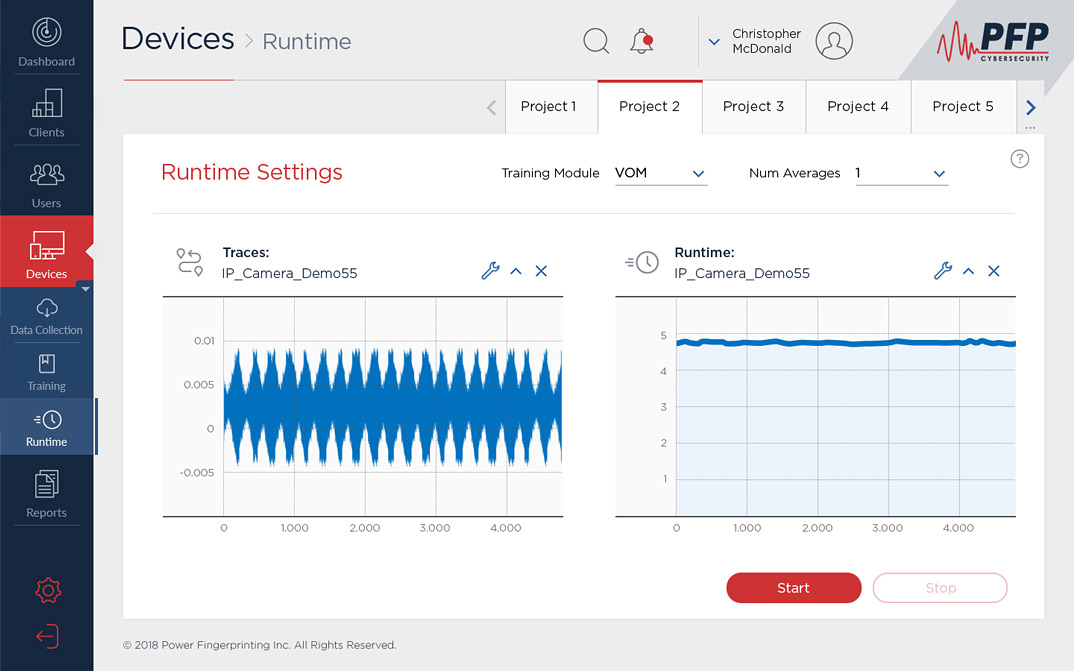Expand the Training Module VOM dropdown
1074x671 pixels.
(x=661, y=173)
